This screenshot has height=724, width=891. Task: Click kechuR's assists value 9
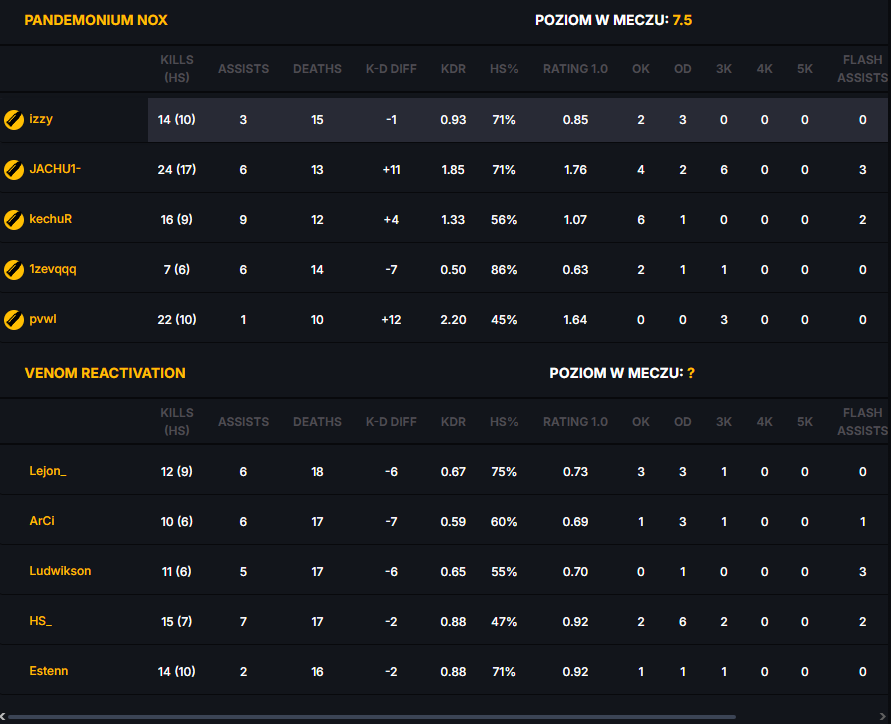coord(243,220)
